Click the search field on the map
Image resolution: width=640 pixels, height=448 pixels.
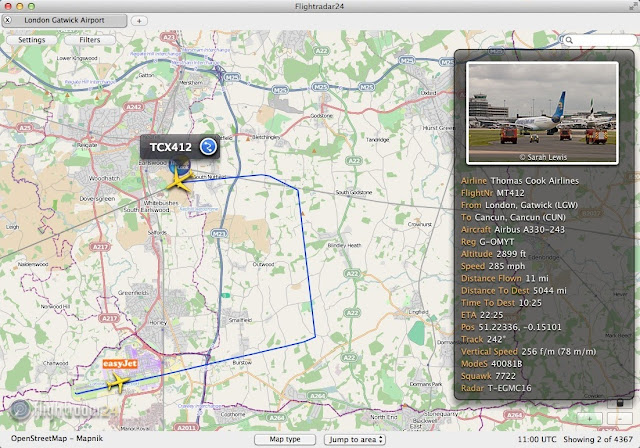pyautogui.click(x=600, y=40)
